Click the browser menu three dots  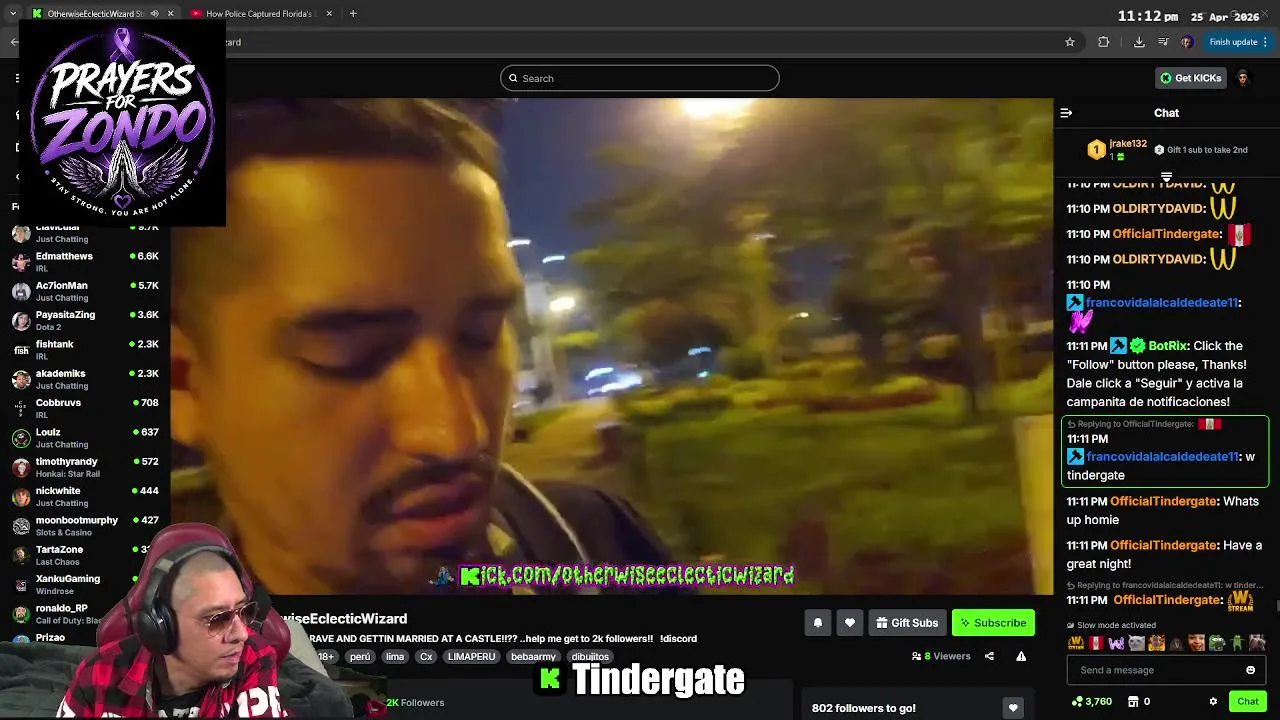click(1265, 42)
